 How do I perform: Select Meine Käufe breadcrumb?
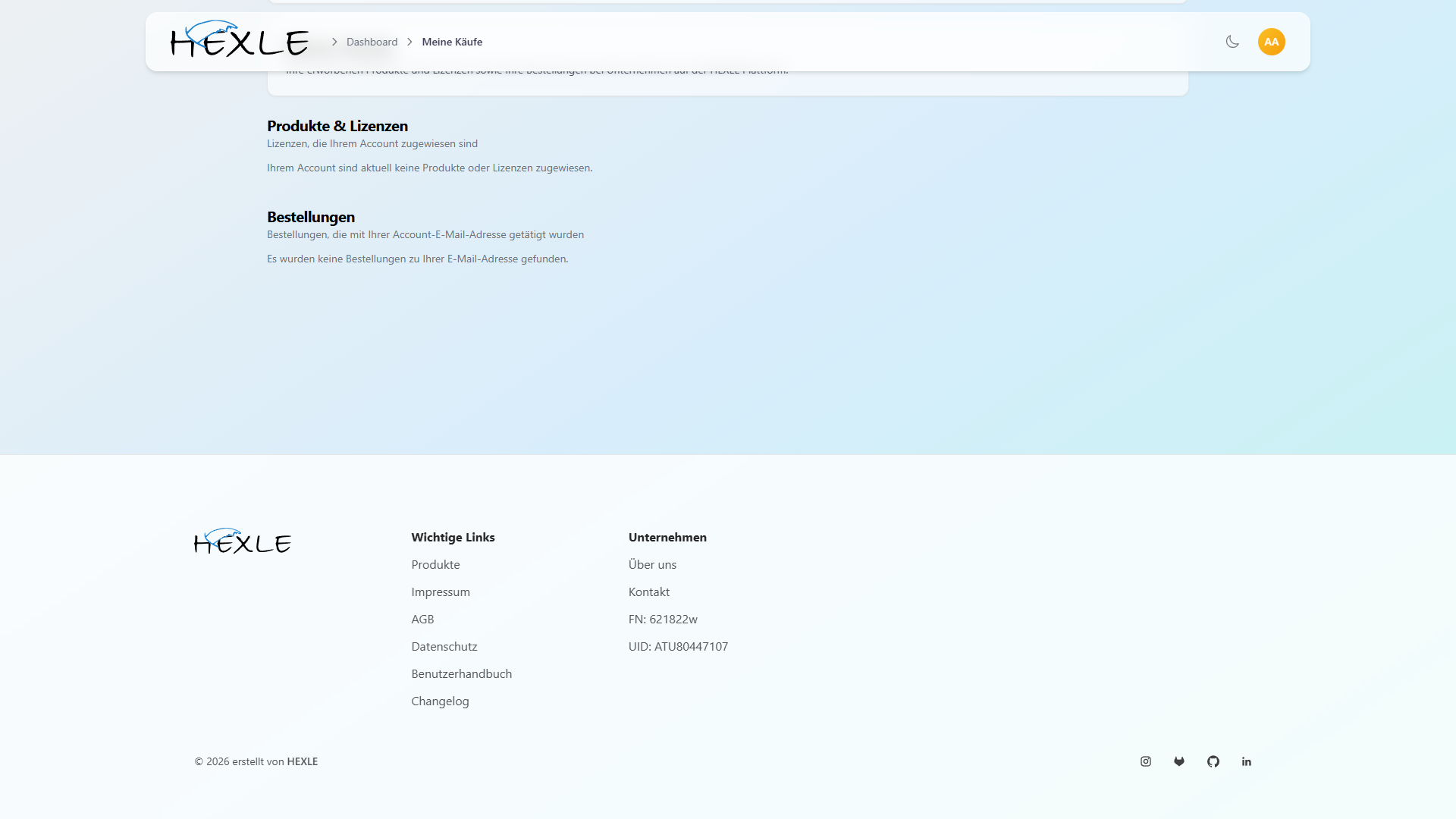point(452,42)
